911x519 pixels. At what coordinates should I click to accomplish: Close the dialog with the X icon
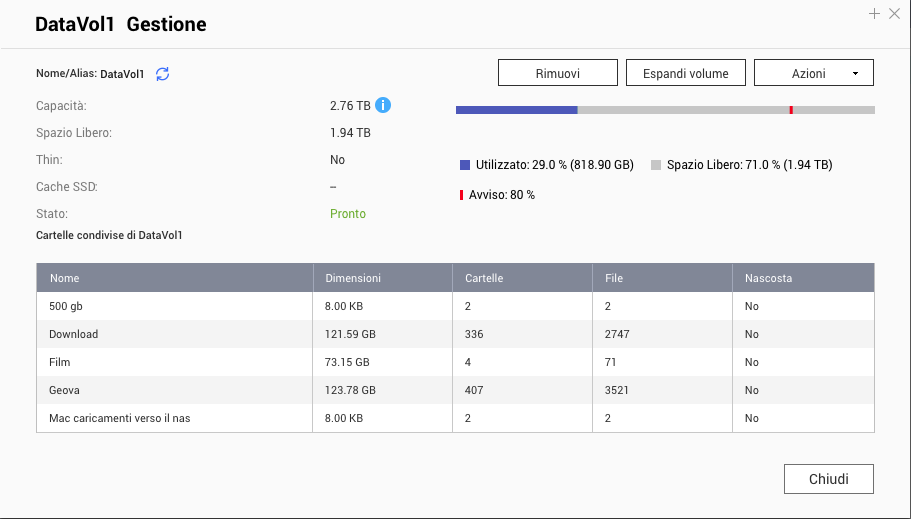(894, 14)
